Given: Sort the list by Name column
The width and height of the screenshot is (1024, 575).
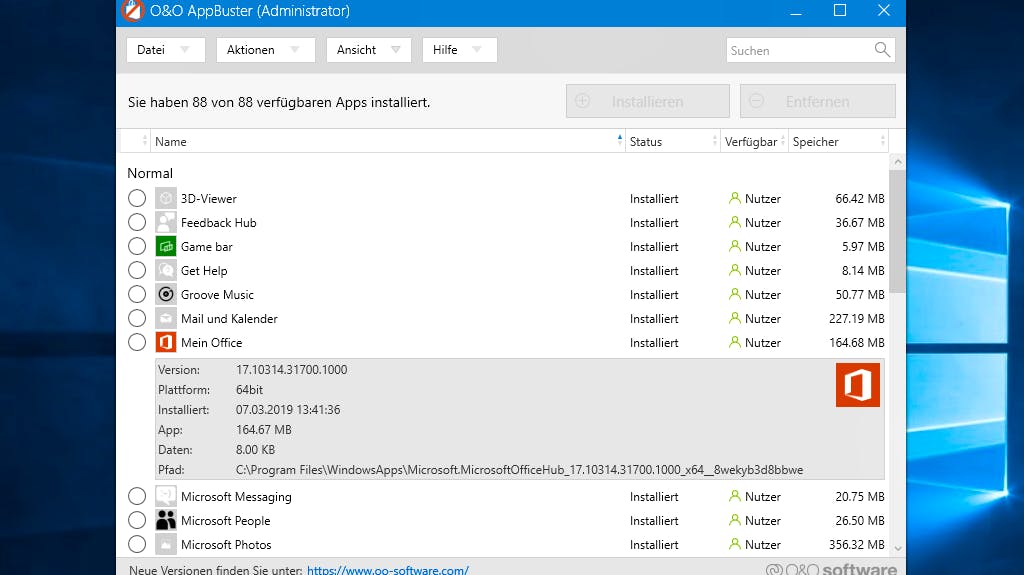Looking at the screenshot, I should (388, 141).
